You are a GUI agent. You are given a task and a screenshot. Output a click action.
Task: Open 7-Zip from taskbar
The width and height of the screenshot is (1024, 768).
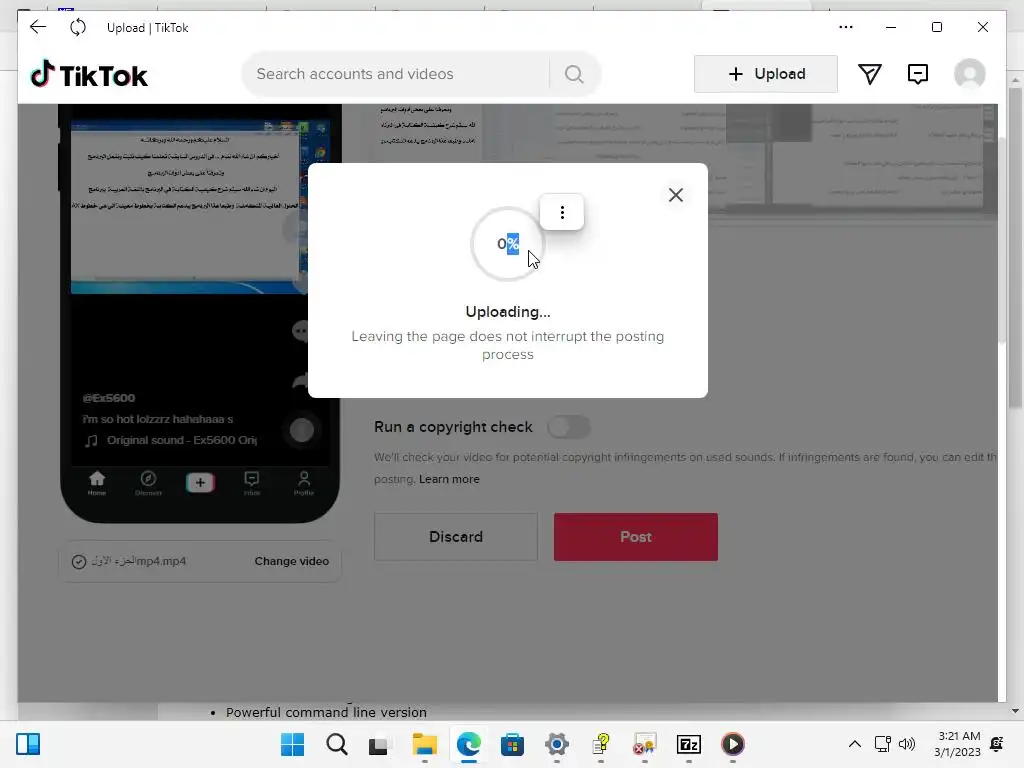[689, 744]
